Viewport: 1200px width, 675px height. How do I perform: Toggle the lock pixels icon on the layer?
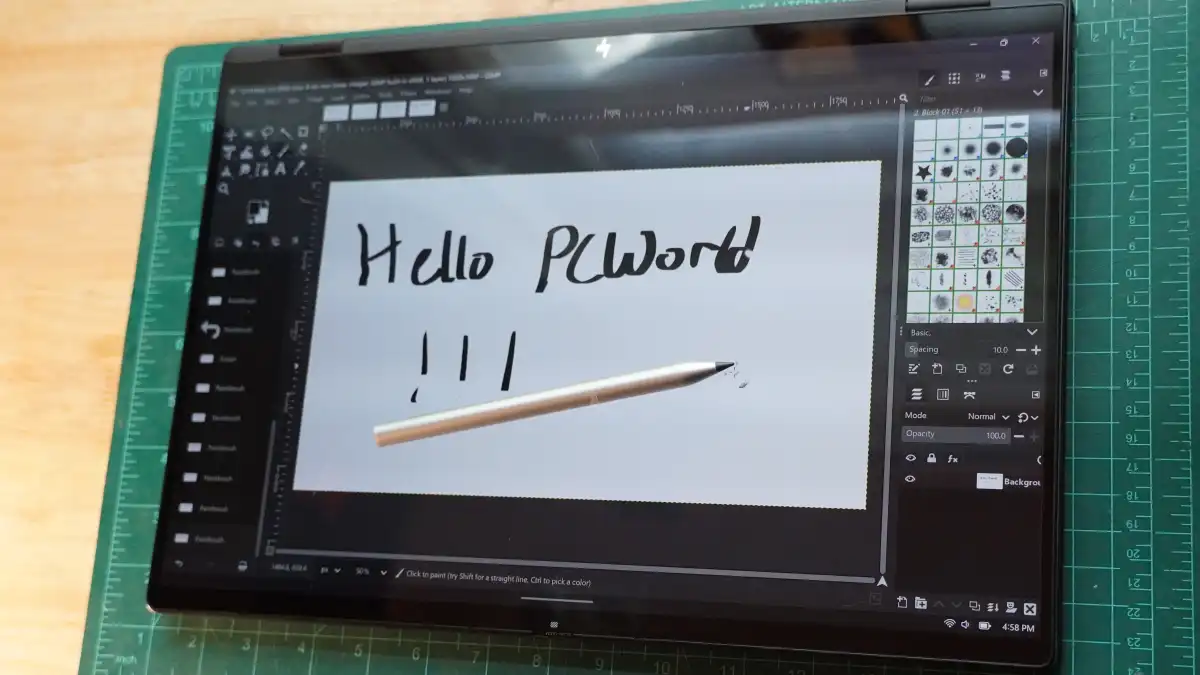pyautogui.click(x=931, y=458)
